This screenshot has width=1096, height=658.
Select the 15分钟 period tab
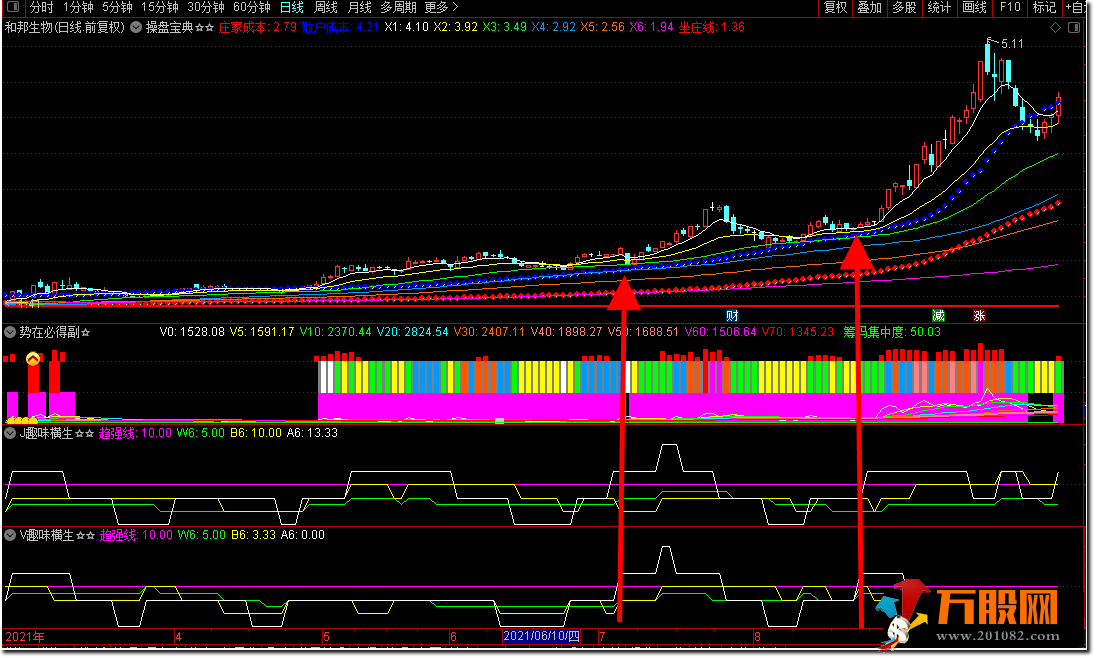(x=159, y=7)
